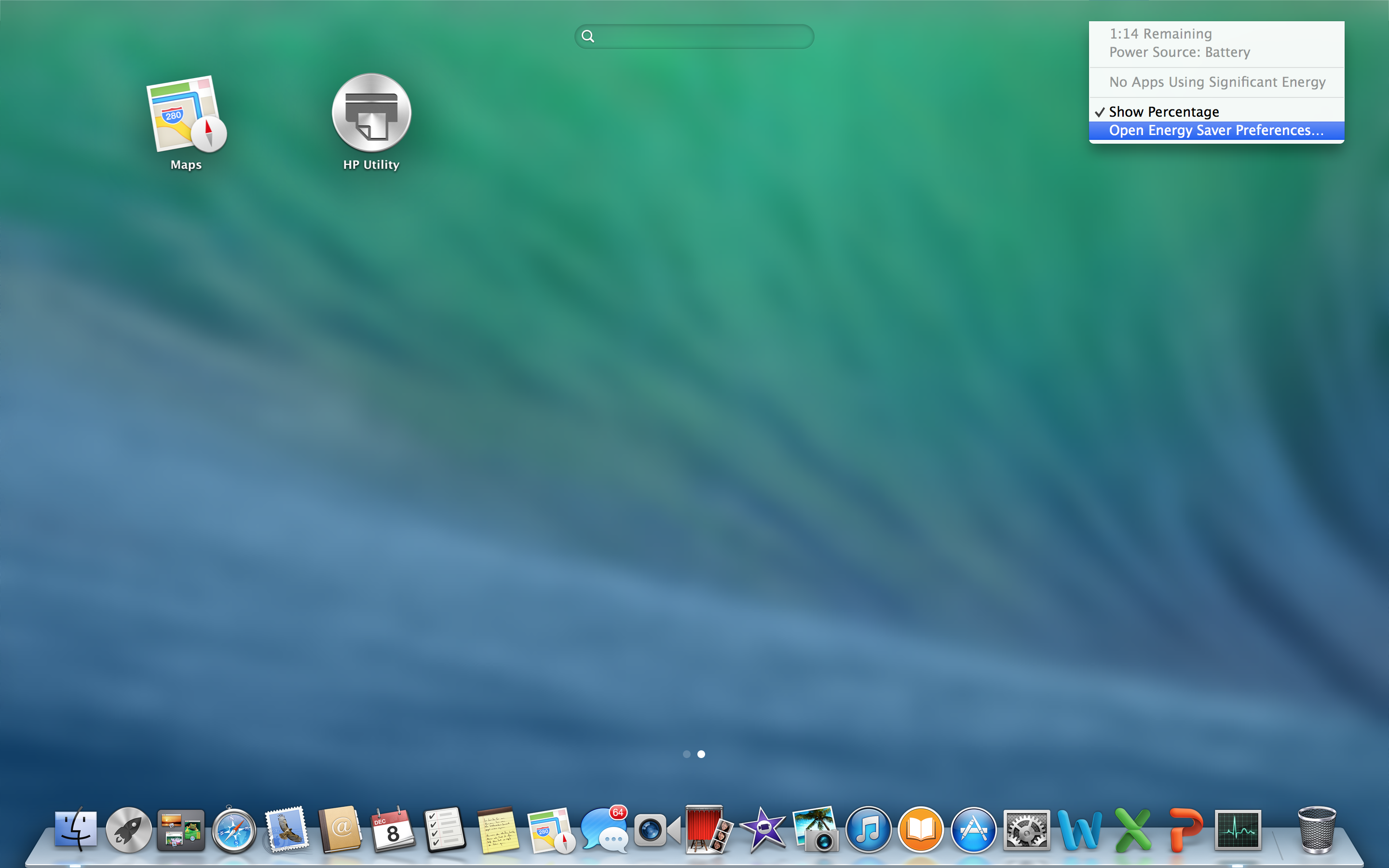Screen dimensions: 1389x868
Task: Open Messages with 64 badge
Action: click(603, 830)
